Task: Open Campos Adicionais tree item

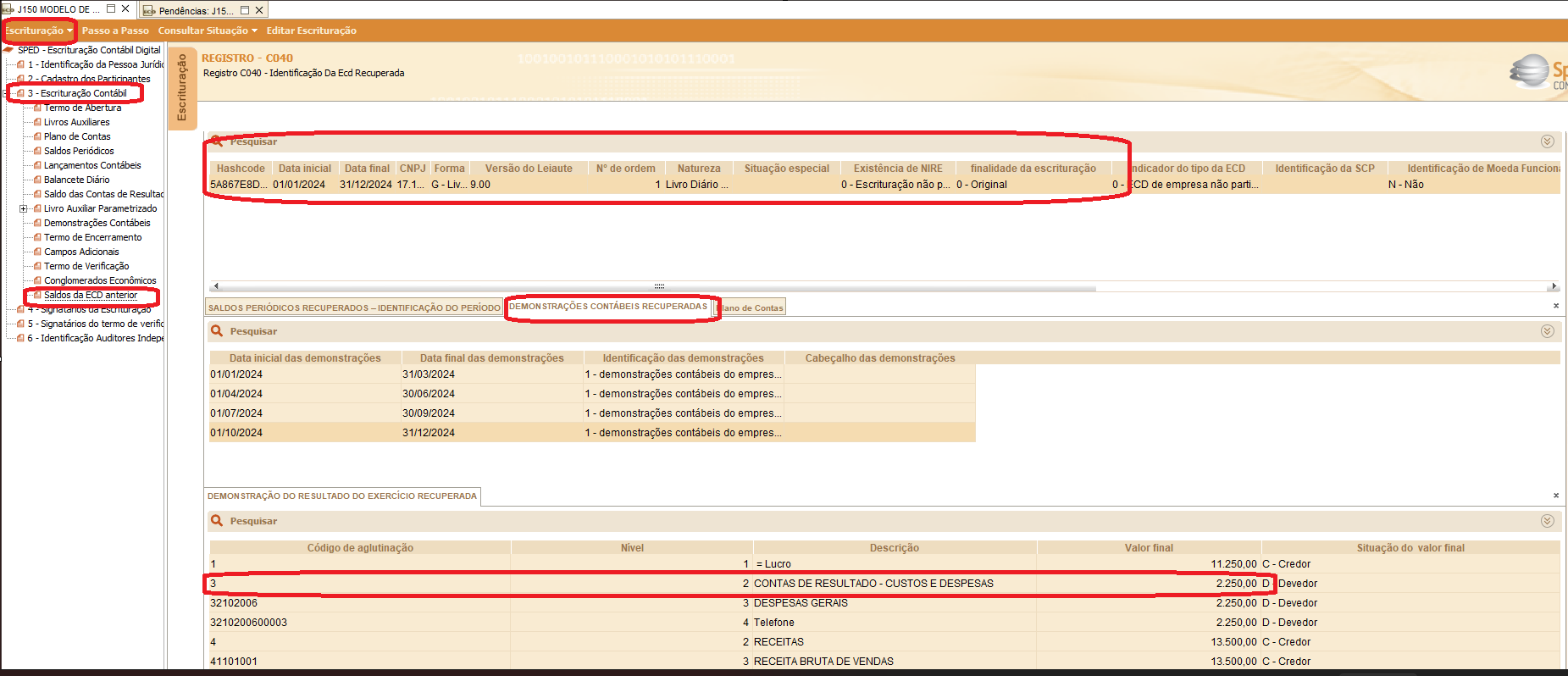Action: click(x=81, y=252)
